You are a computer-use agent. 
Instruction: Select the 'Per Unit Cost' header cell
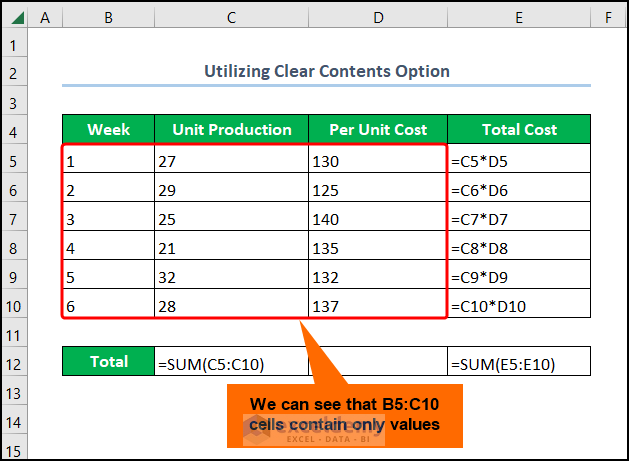tap(378, 130)
